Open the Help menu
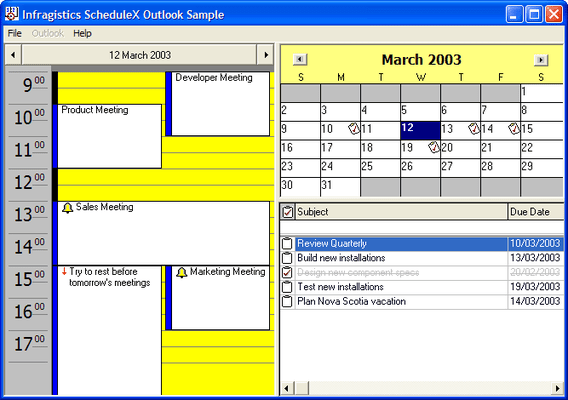 pos(82,33)
